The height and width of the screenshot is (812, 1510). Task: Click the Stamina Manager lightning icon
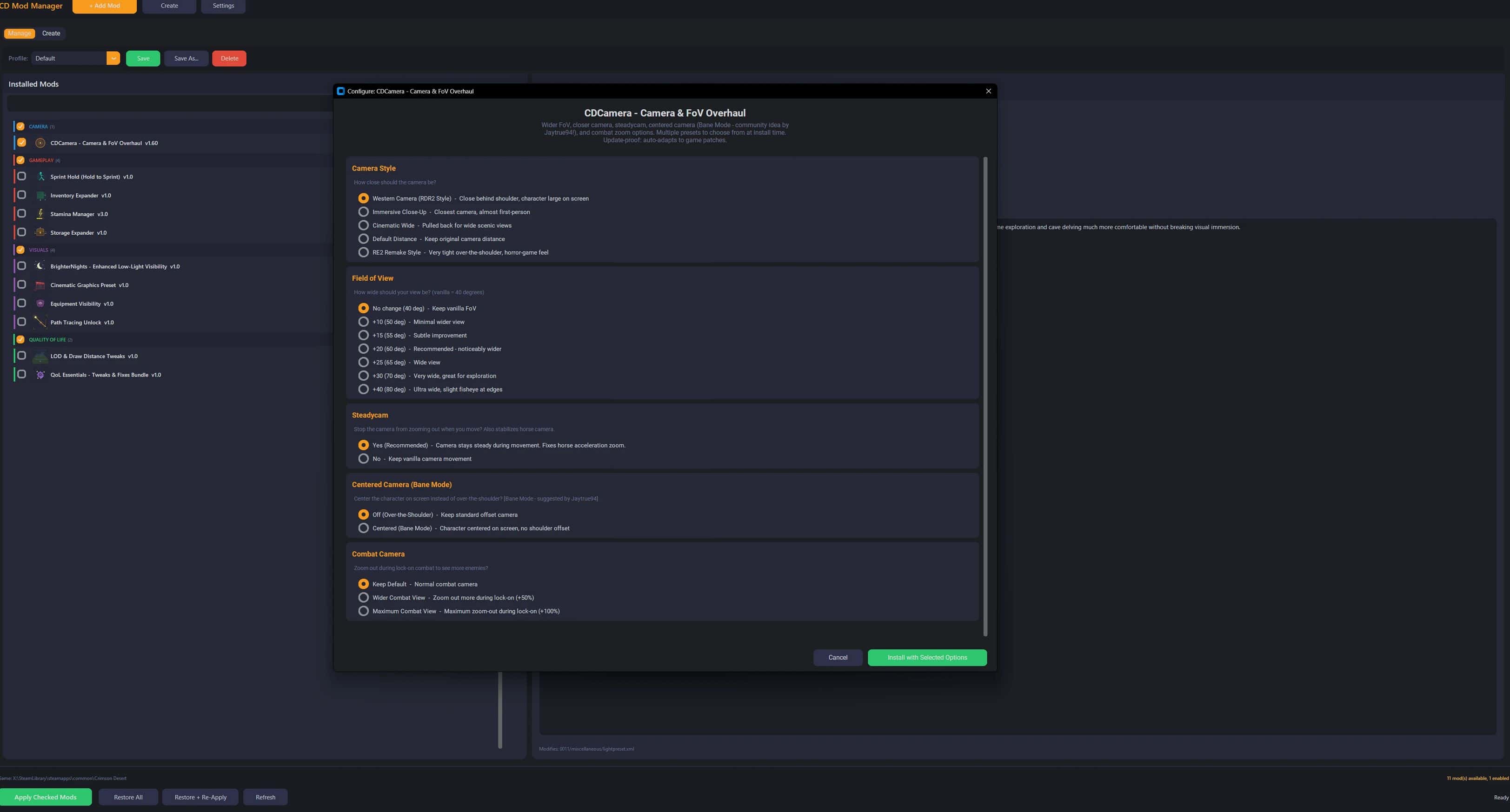pyautogui.click(x=40, y=214)
